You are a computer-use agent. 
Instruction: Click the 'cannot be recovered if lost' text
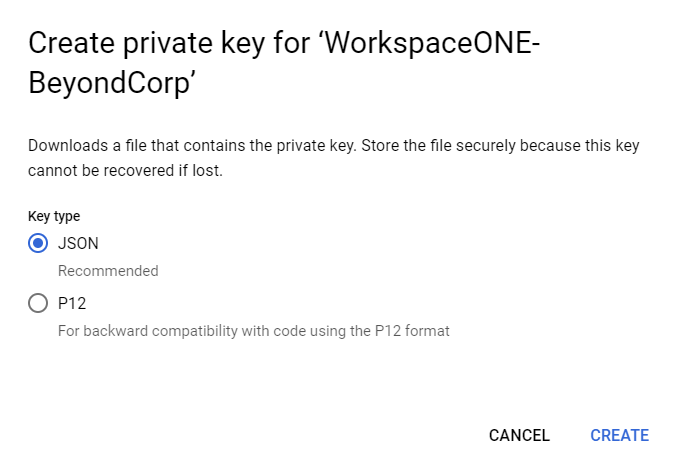[x=124, y=171]
